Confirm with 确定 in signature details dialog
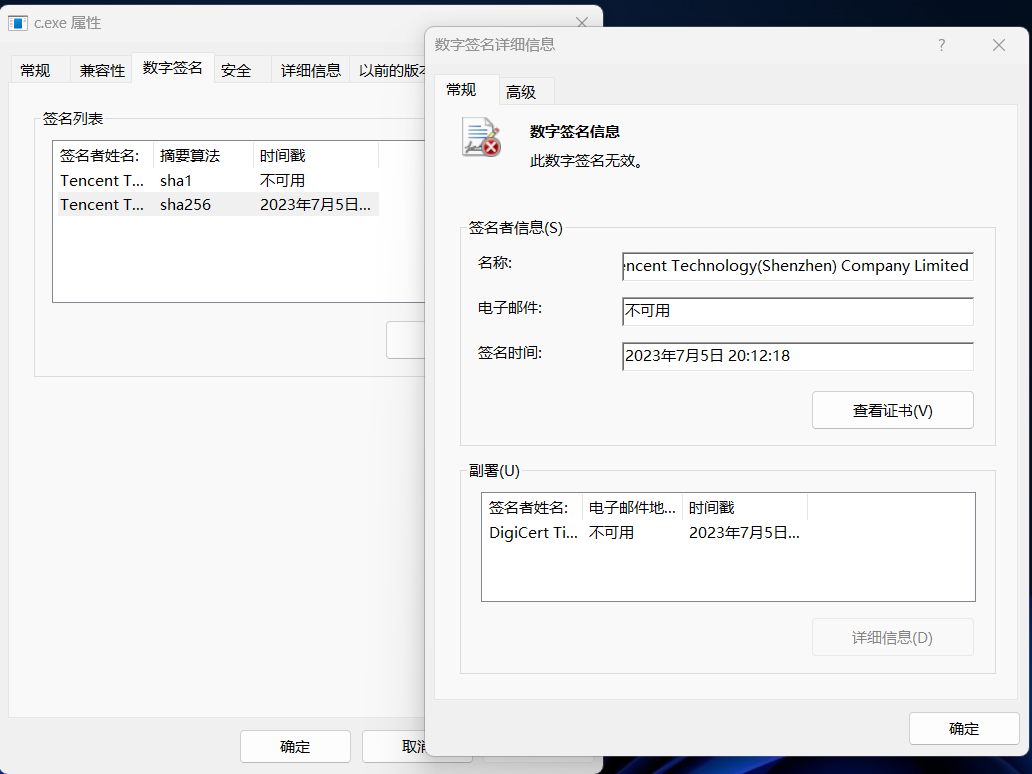The height and width of the screenshot is (774, 1032). click(x=964, y=729)
